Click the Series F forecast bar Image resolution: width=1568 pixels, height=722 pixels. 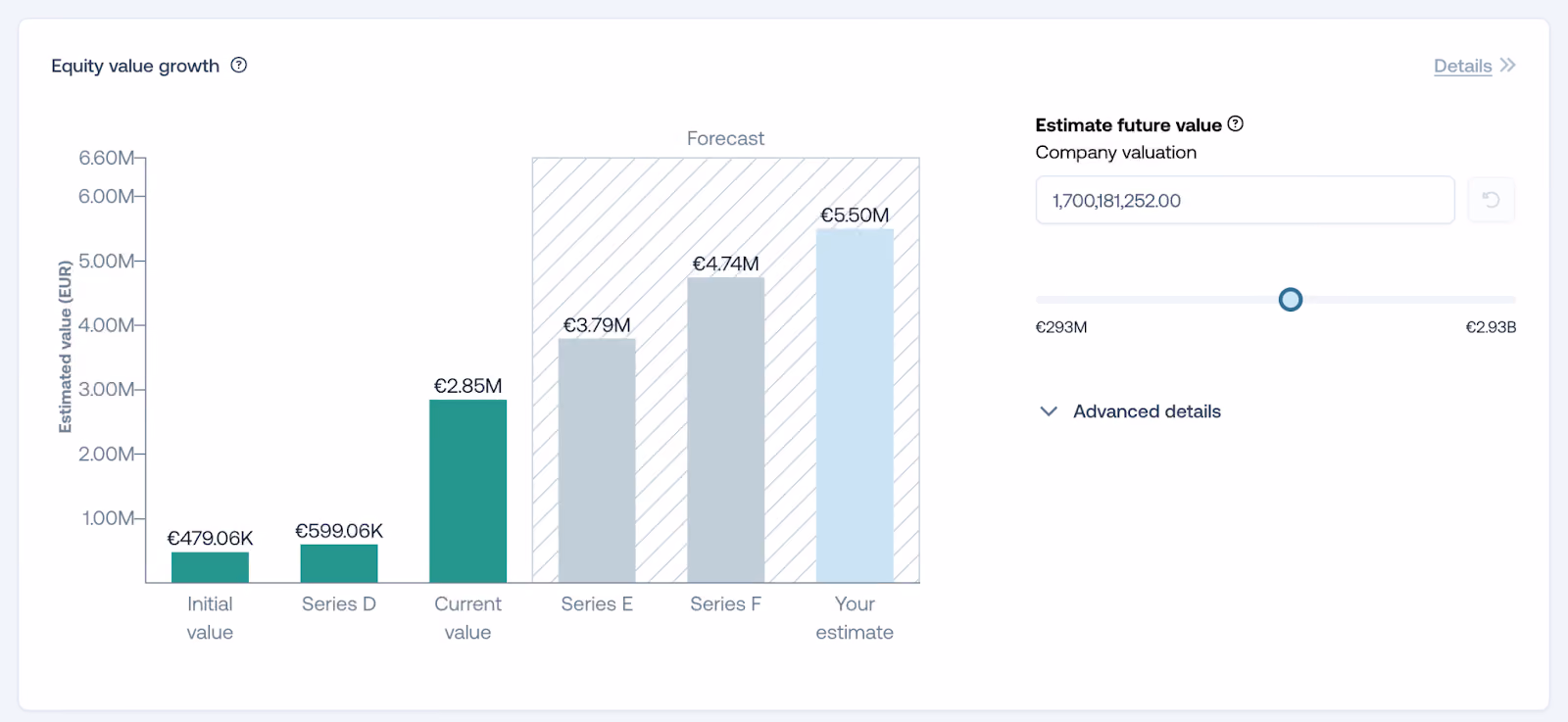click(x=726, y=430)
